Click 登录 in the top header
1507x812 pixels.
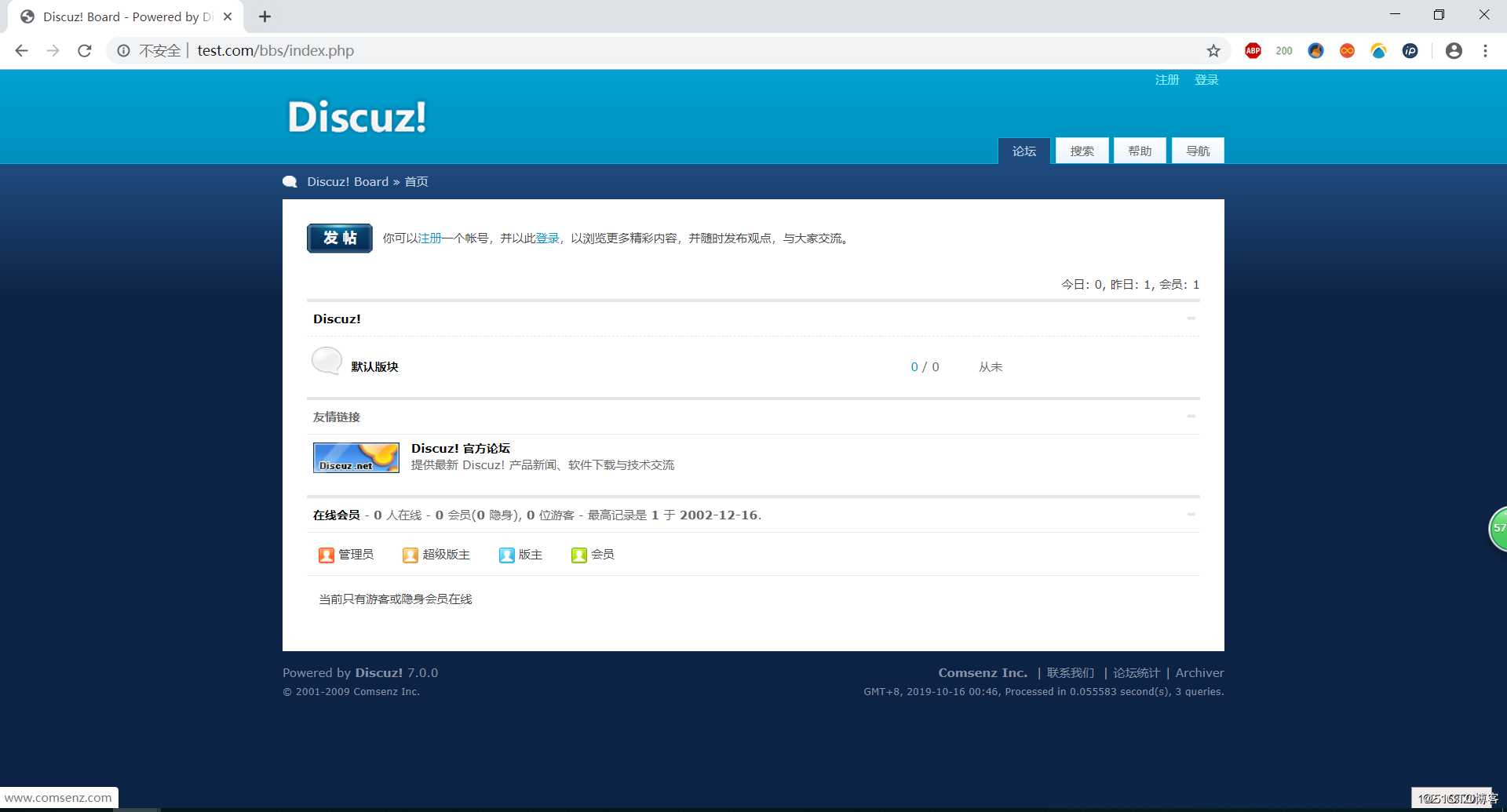click(1206, 80)
